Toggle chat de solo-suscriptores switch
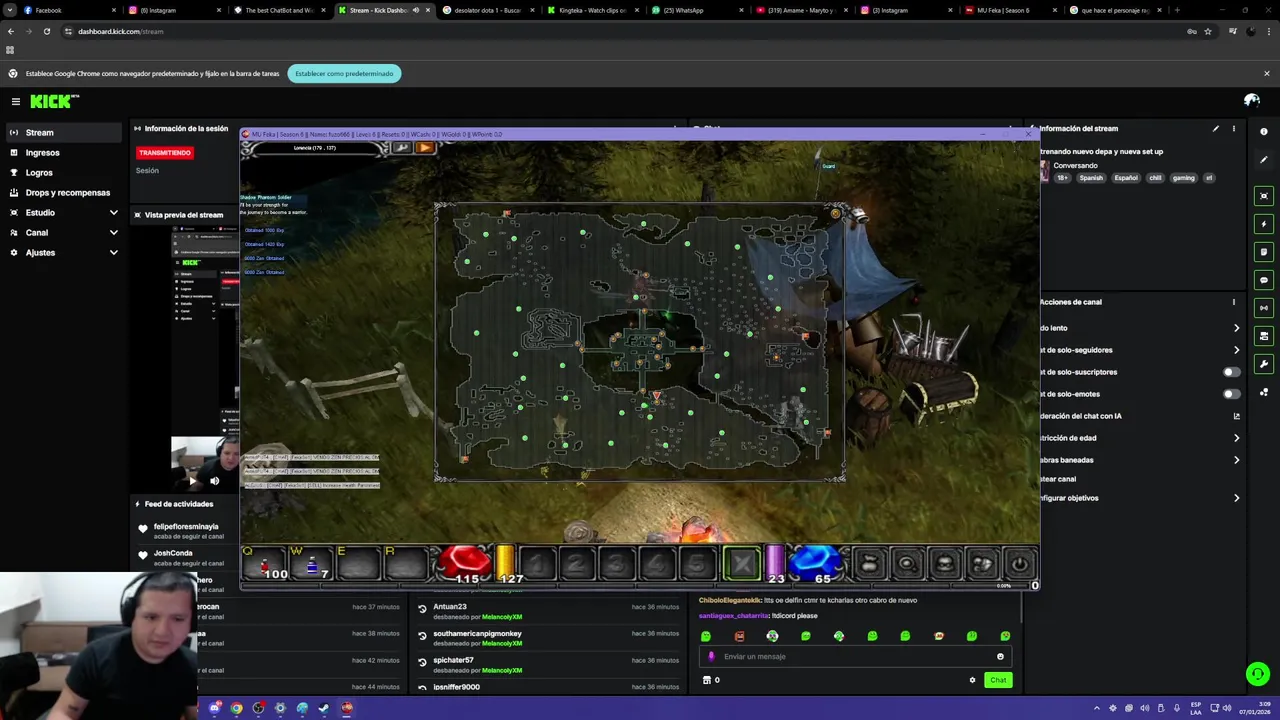 pyautogui.click(x=1232, y=372)
